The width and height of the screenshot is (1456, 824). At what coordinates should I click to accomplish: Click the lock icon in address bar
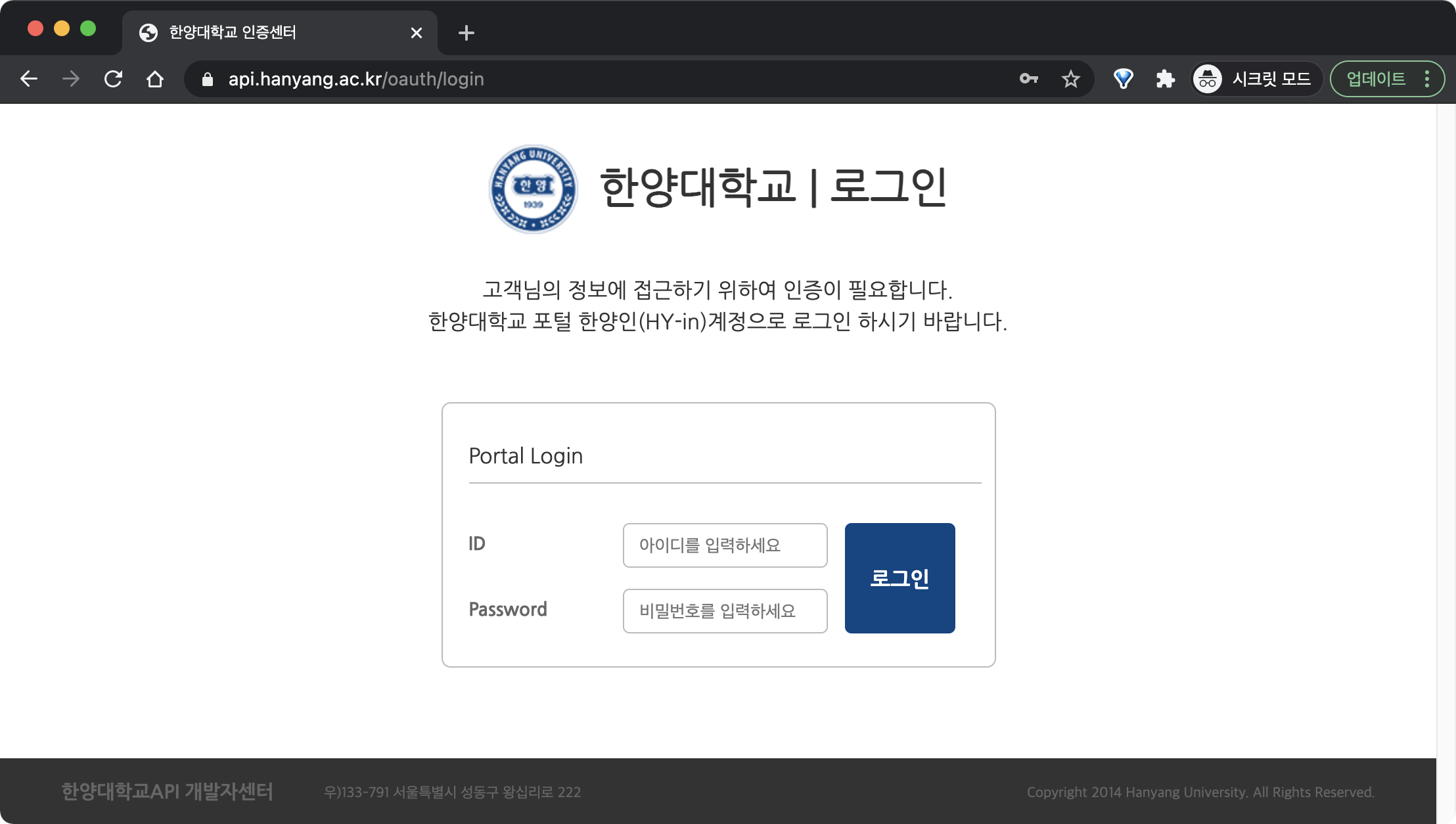pyautogui.click(x=208, y=80)
